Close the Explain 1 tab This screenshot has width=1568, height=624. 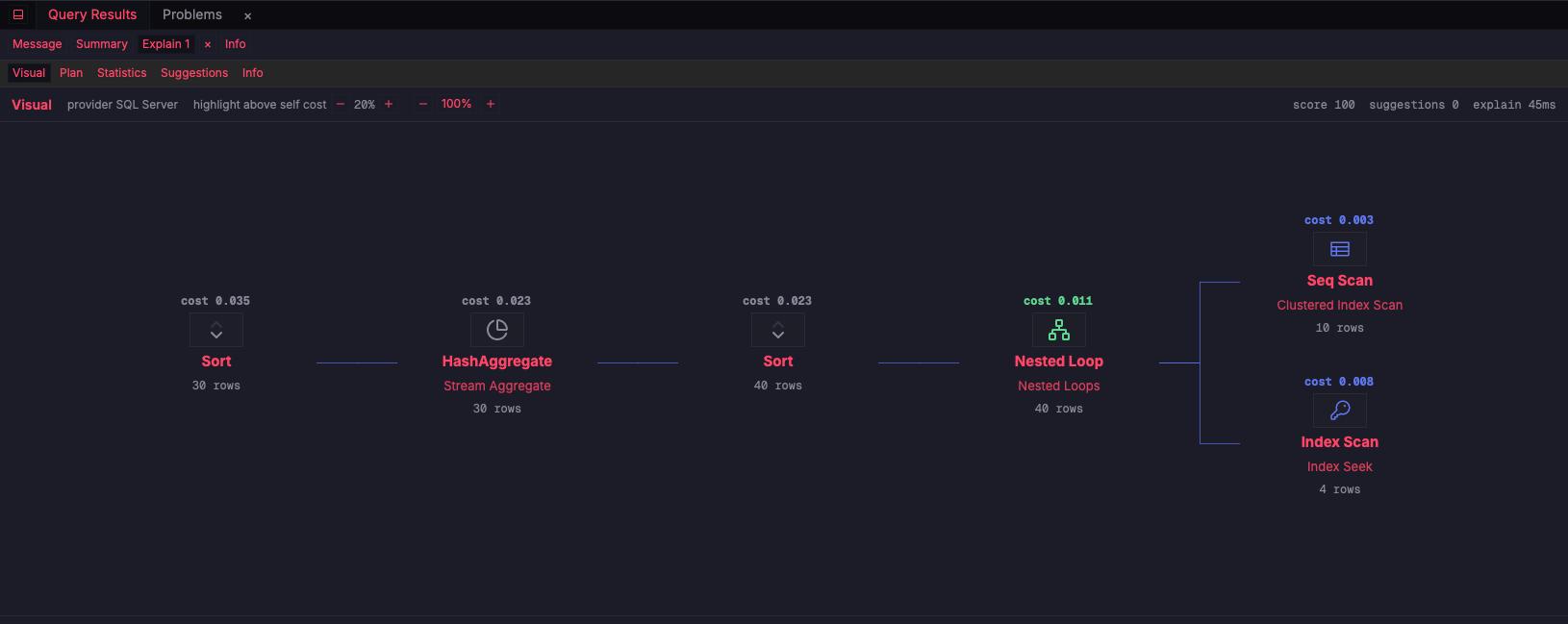[x=208, y=45]
